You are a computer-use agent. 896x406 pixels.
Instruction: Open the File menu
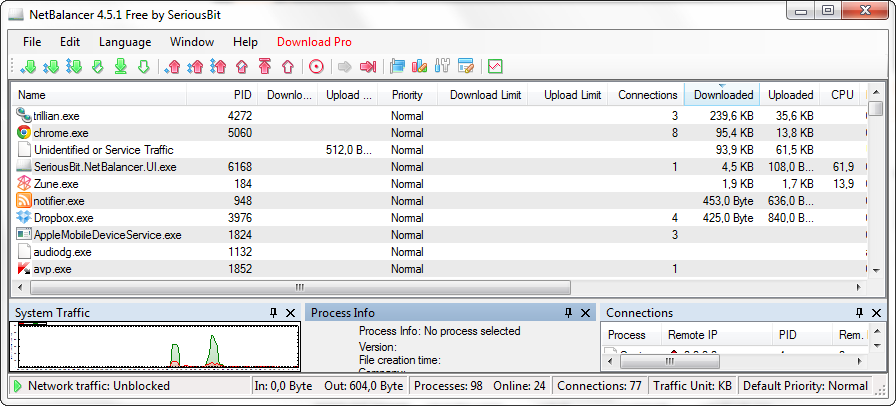[32, 42]
